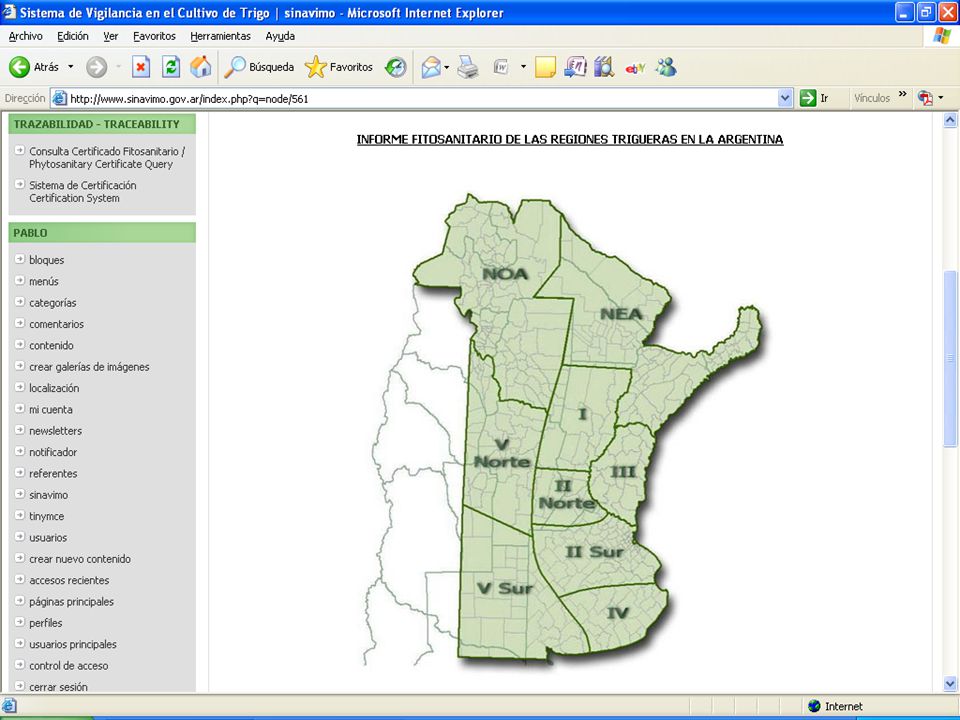Open the menús sidebar link
The width and height of the screenshot is (960, 720).
pos(44,281)
